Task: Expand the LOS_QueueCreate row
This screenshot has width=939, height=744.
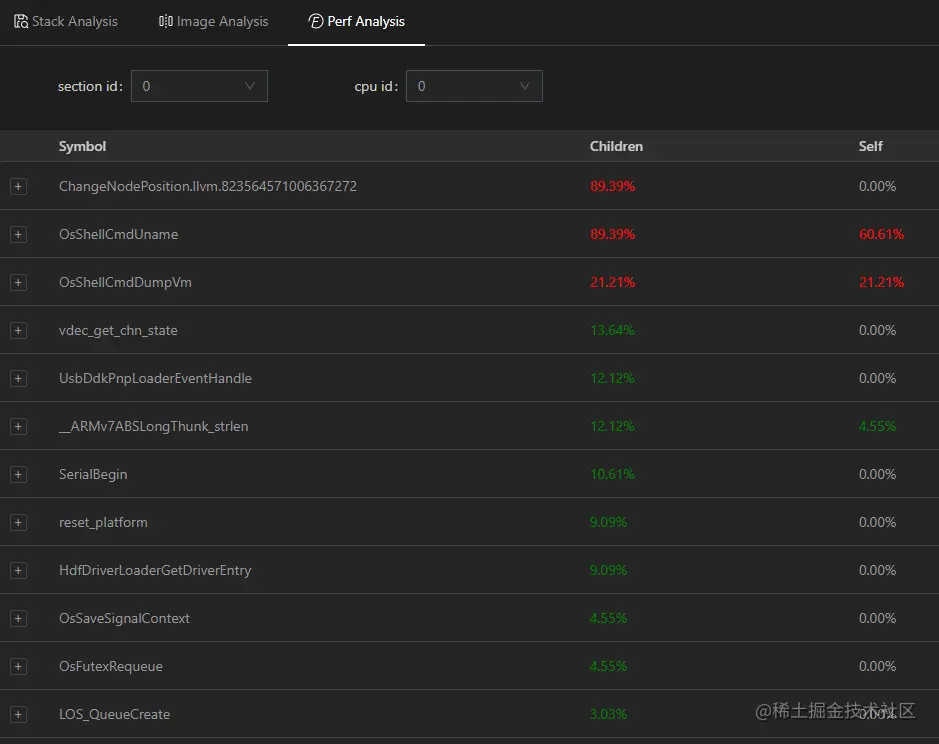Action: tap(19, 714)
